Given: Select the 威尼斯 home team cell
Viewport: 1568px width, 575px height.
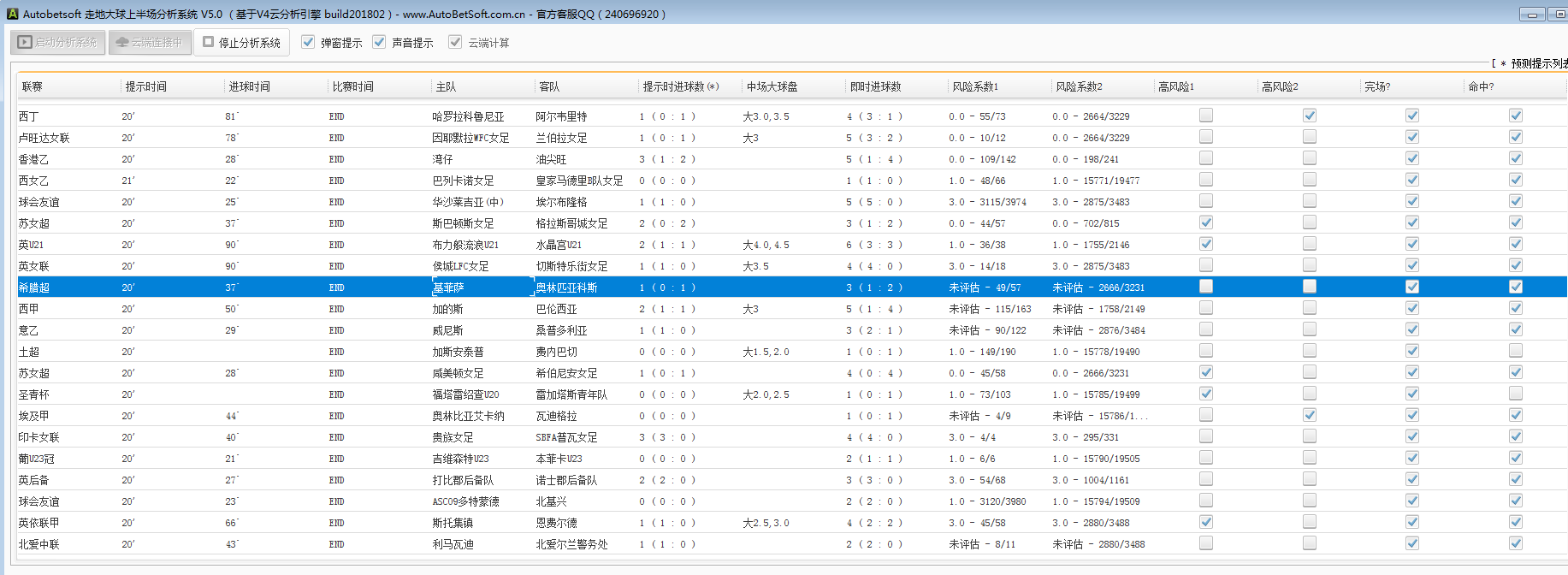Looking at the screenshot, I should (448, 330).
